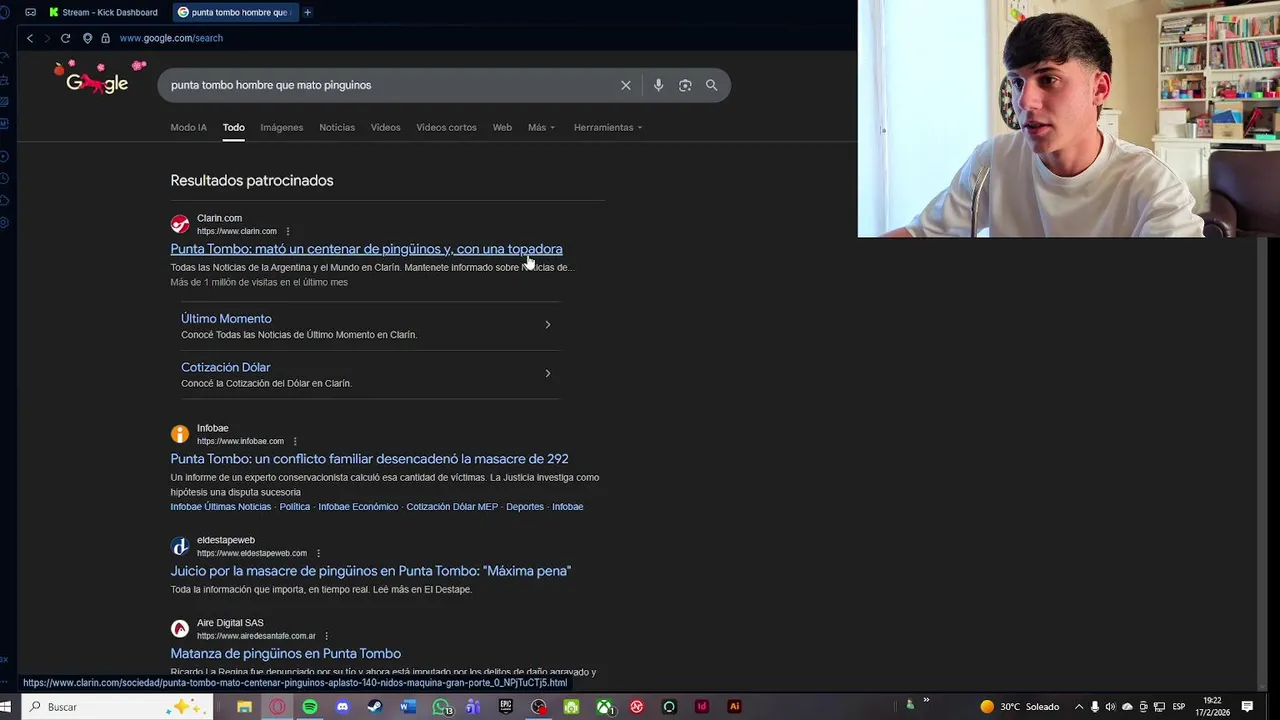Go to the Google logo homepage
This screenshot has height=720, width=1280.
coord(98,80)
